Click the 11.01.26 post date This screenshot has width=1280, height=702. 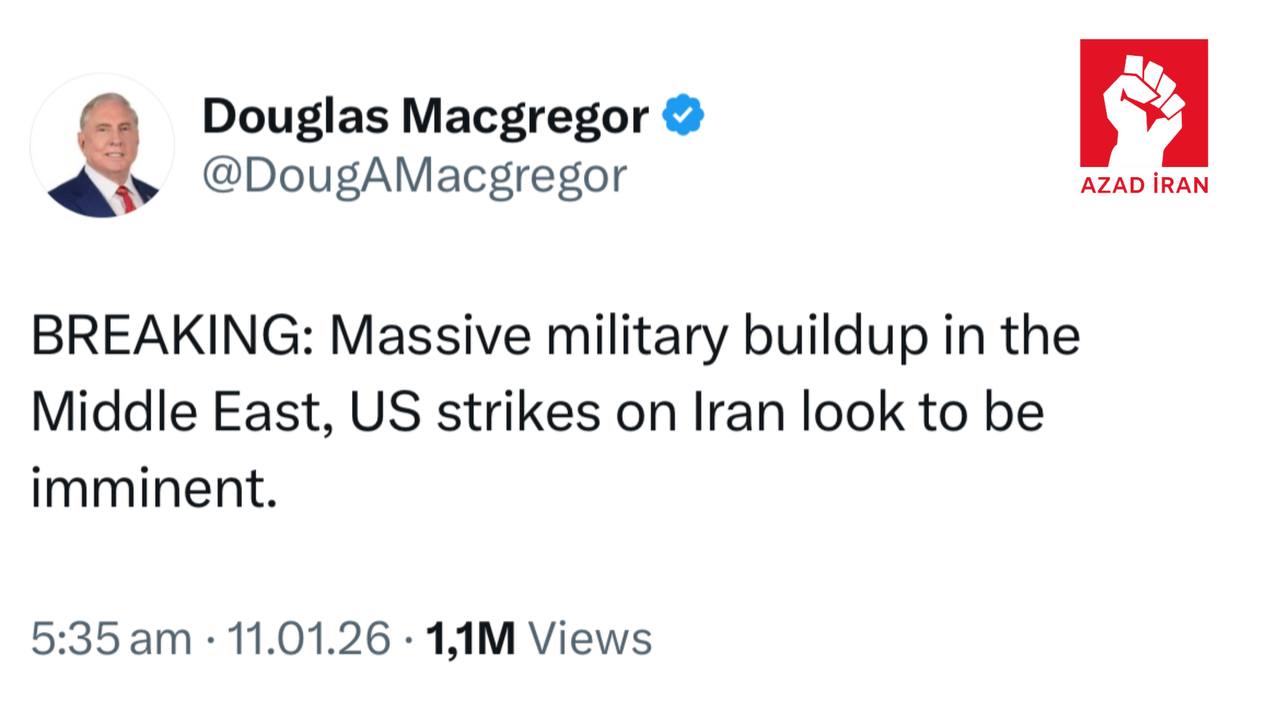(x=309, y=638)
